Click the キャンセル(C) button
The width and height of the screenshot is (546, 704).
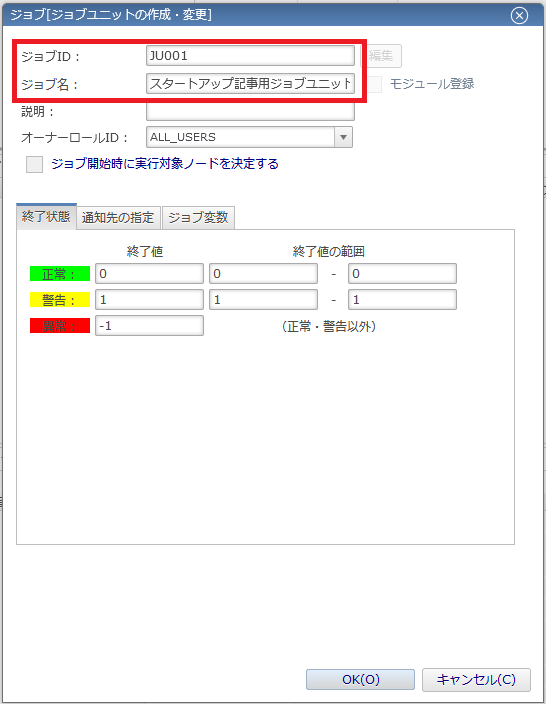coord(476,679)
